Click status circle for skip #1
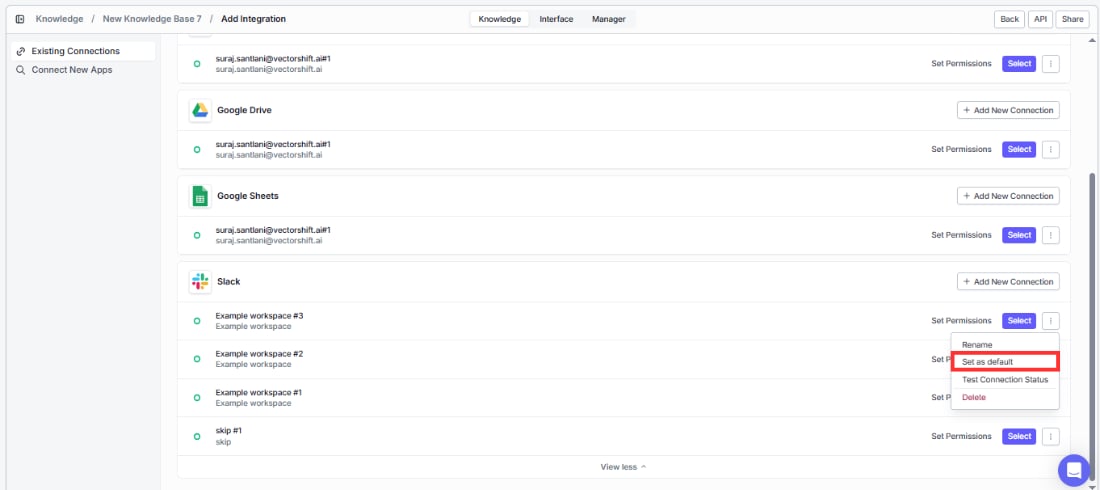The width and height of the screenshot is (1100, 490). click(197, 436)
